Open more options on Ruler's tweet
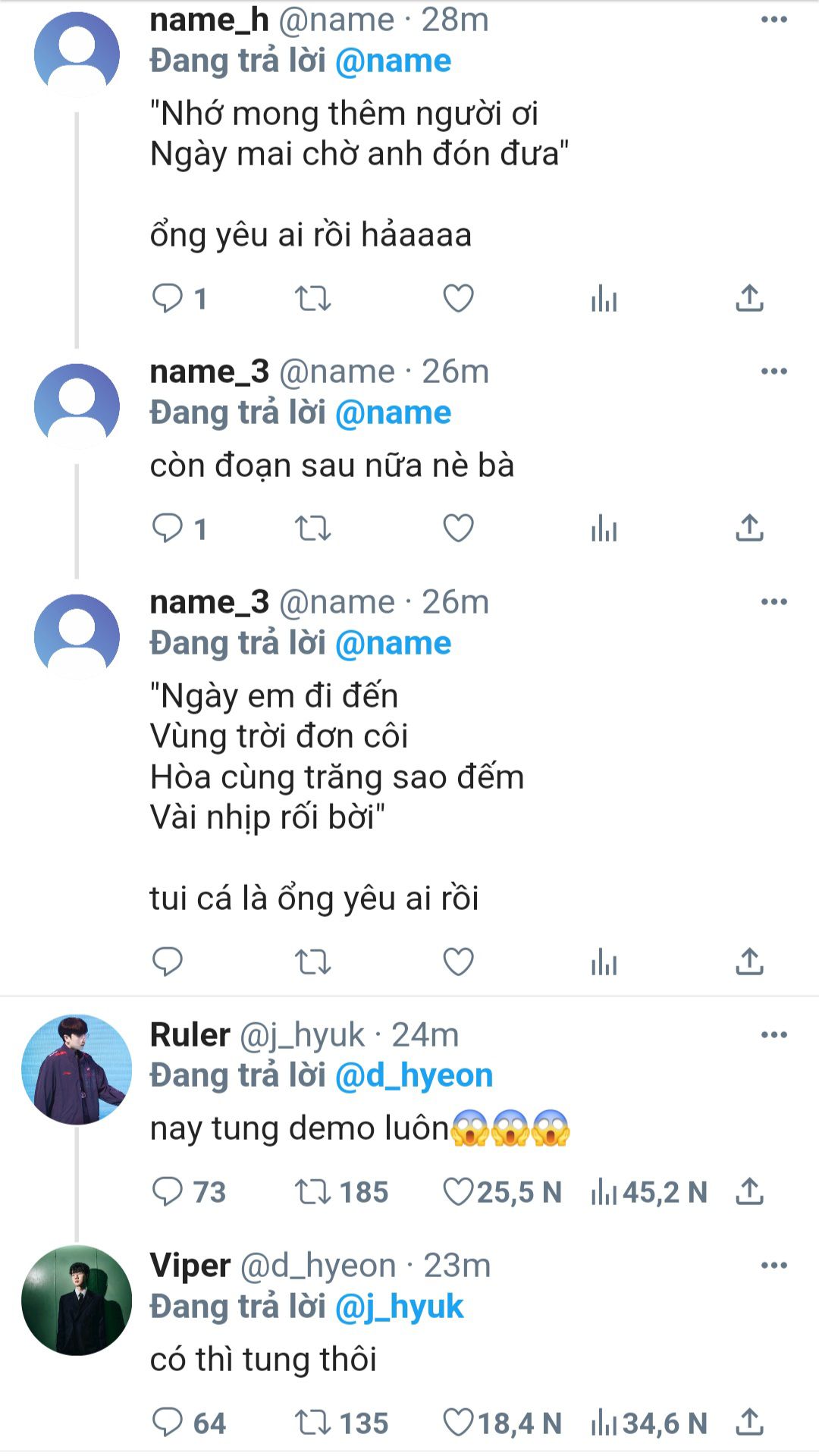 [x=773, y=1035]
